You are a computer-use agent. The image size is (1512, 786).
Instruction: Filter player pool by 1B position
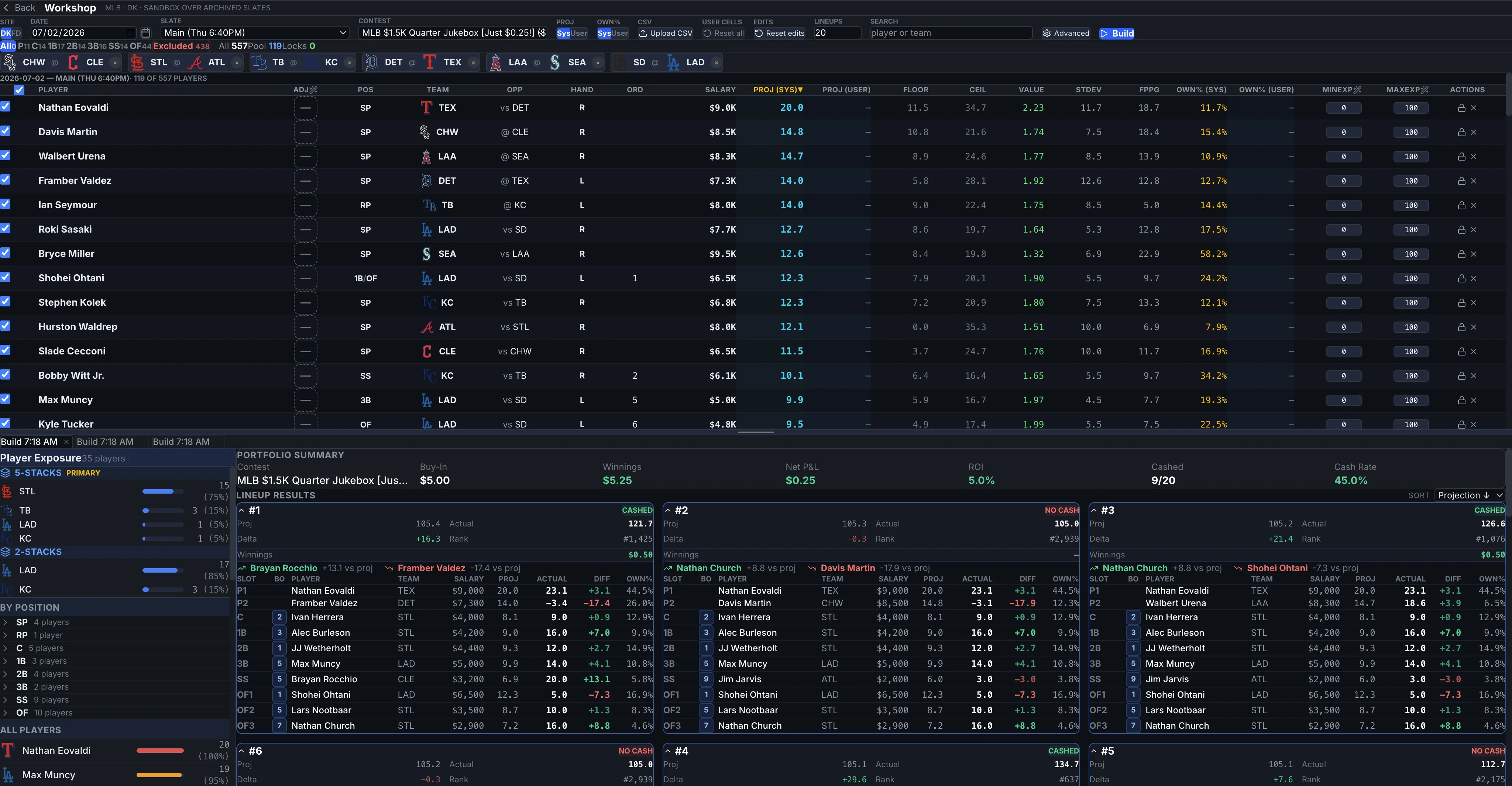point(56,47)
